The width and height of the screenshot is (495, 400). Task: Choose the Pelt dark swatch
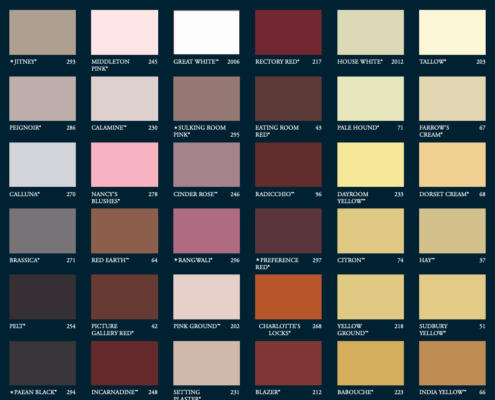[43, 297]
